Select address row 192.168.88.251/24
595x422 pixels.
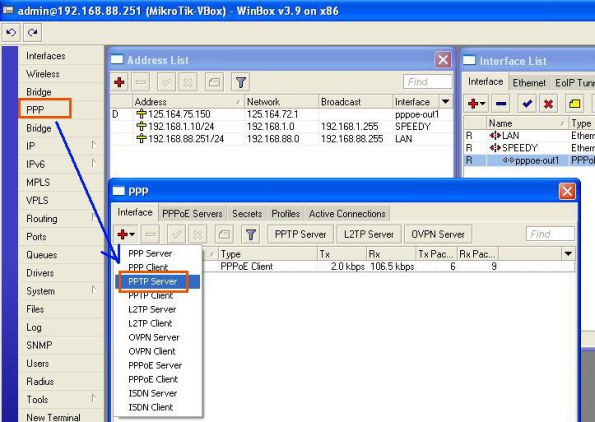pos(281,139)
